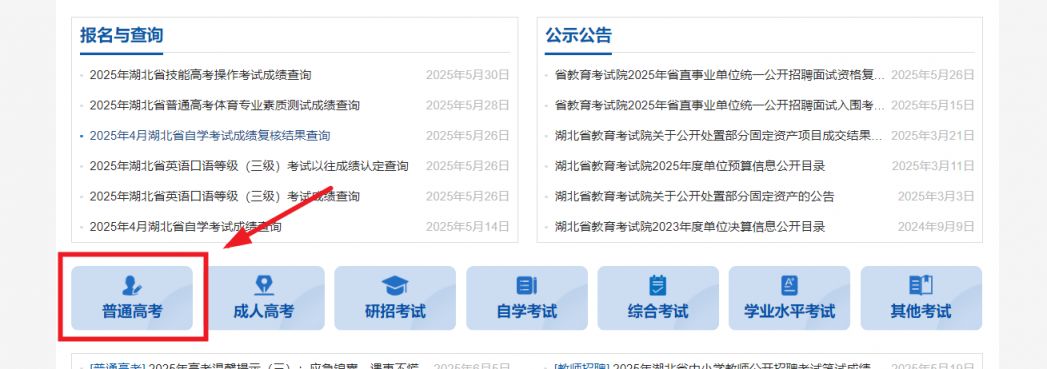Open 关于公开处置部分固定资产的公告 link
The height and width of the screenshot is (369, 1047).
pyautogui.click(x=694, y=196)
